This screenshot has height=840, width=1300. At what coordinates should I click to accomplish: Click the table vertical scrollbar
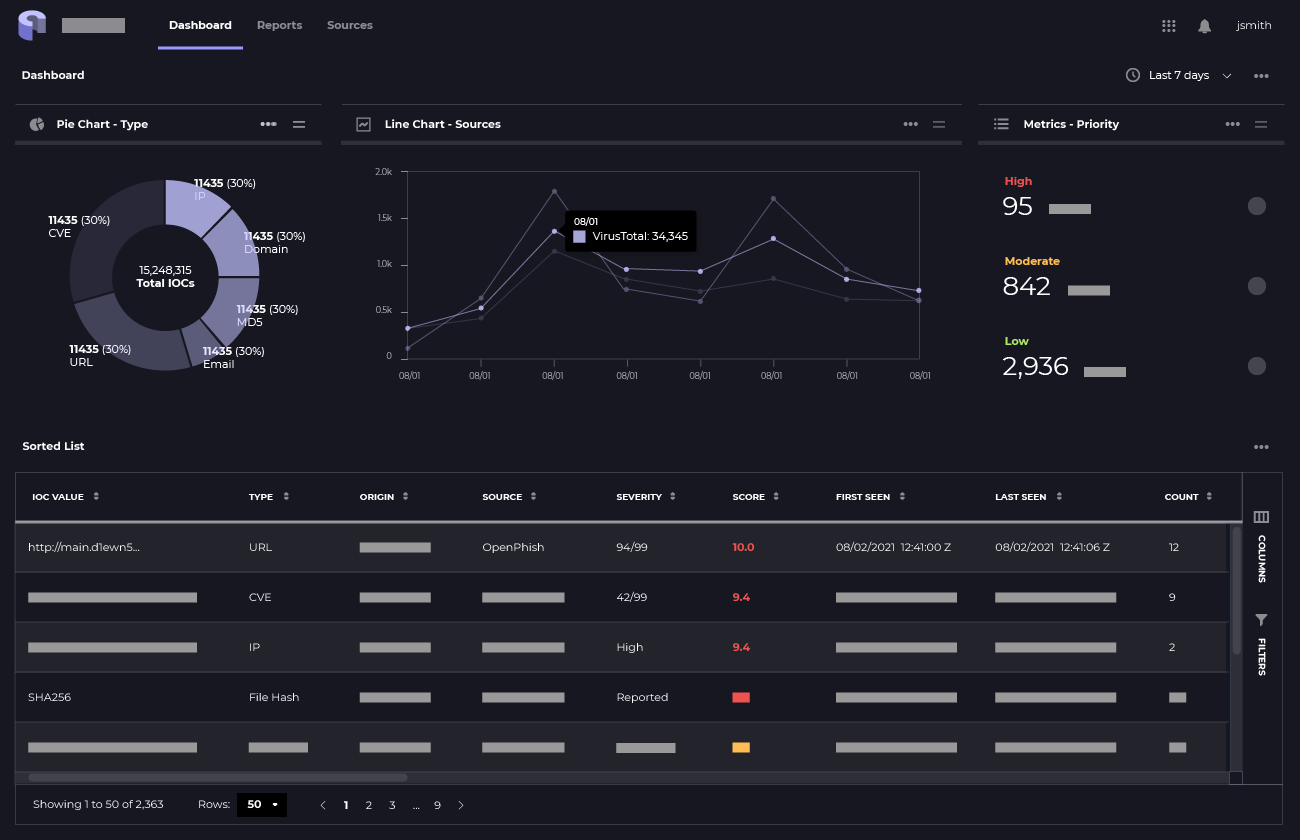tap(1236, 590)
